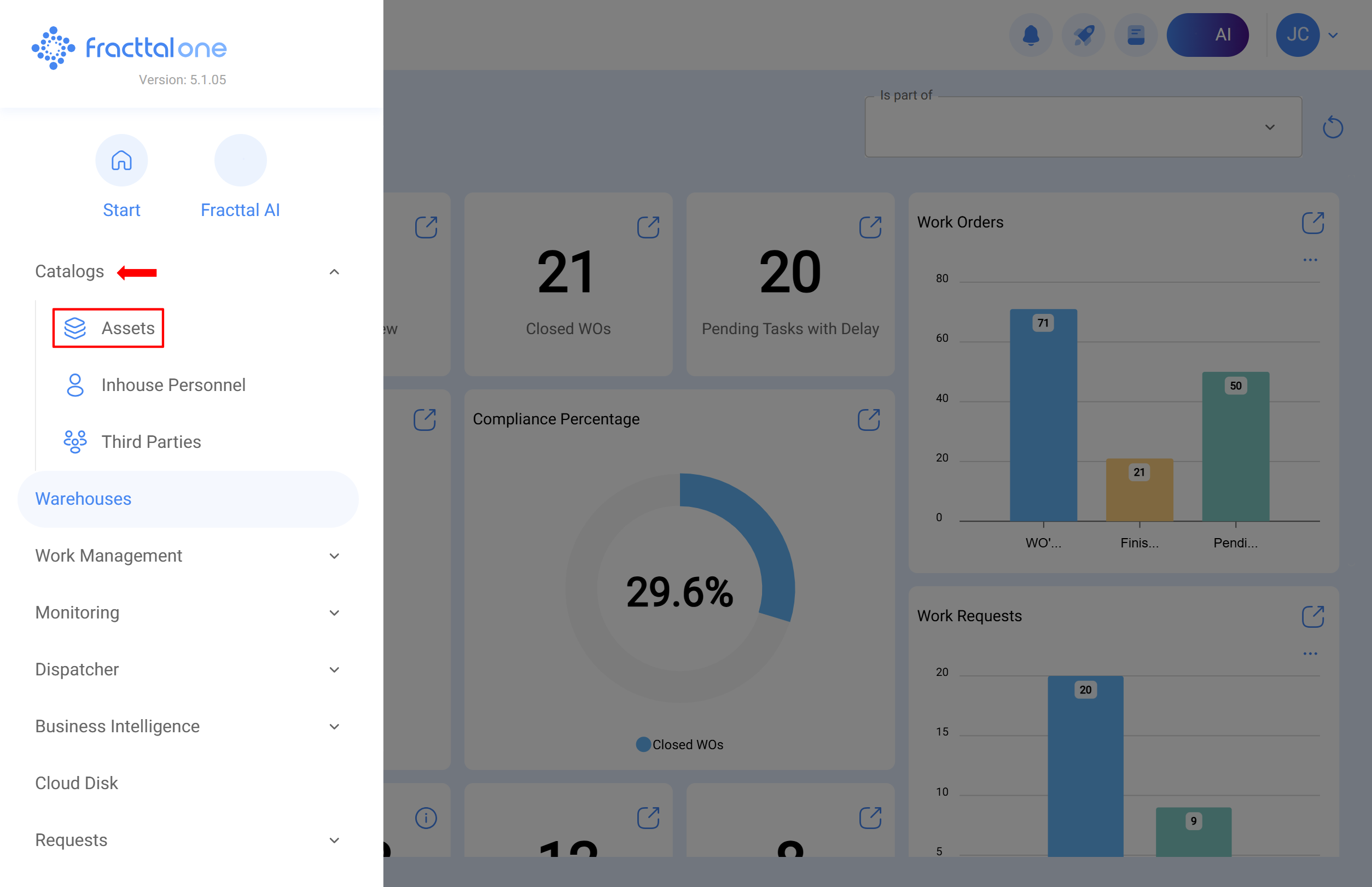This screenshot has height=887, width=1372.
Task: Open Inhouse Personnel catalog
Action: (173, 386)
